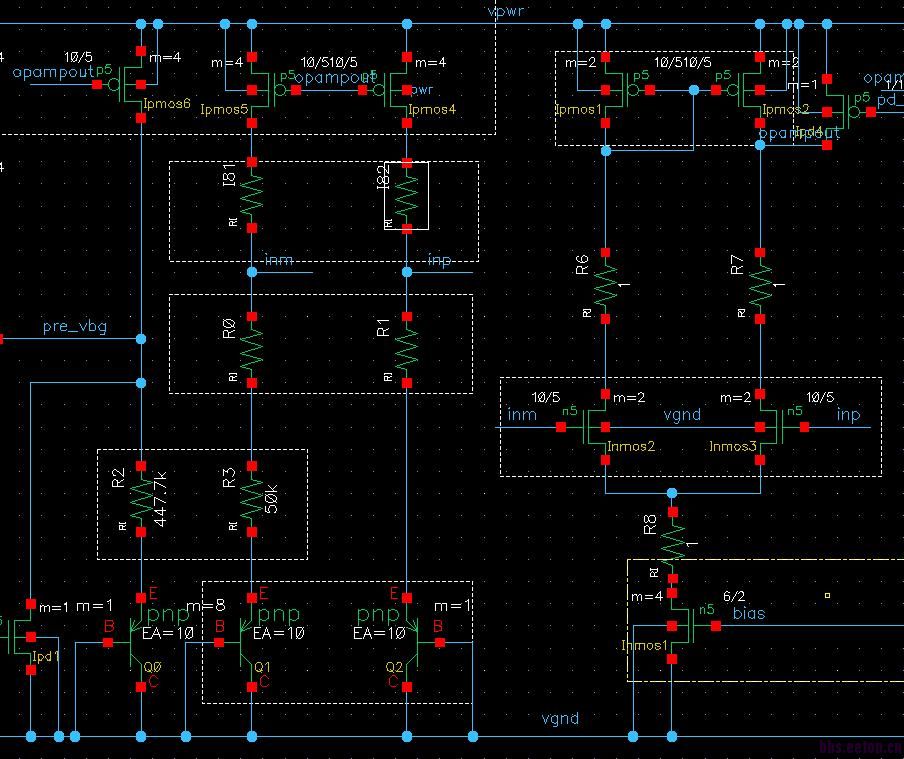The height and width of the screenshot is (759, 904).
Task: Click the Inmos2 NMOS transistor
Action: tap(598, 427)
